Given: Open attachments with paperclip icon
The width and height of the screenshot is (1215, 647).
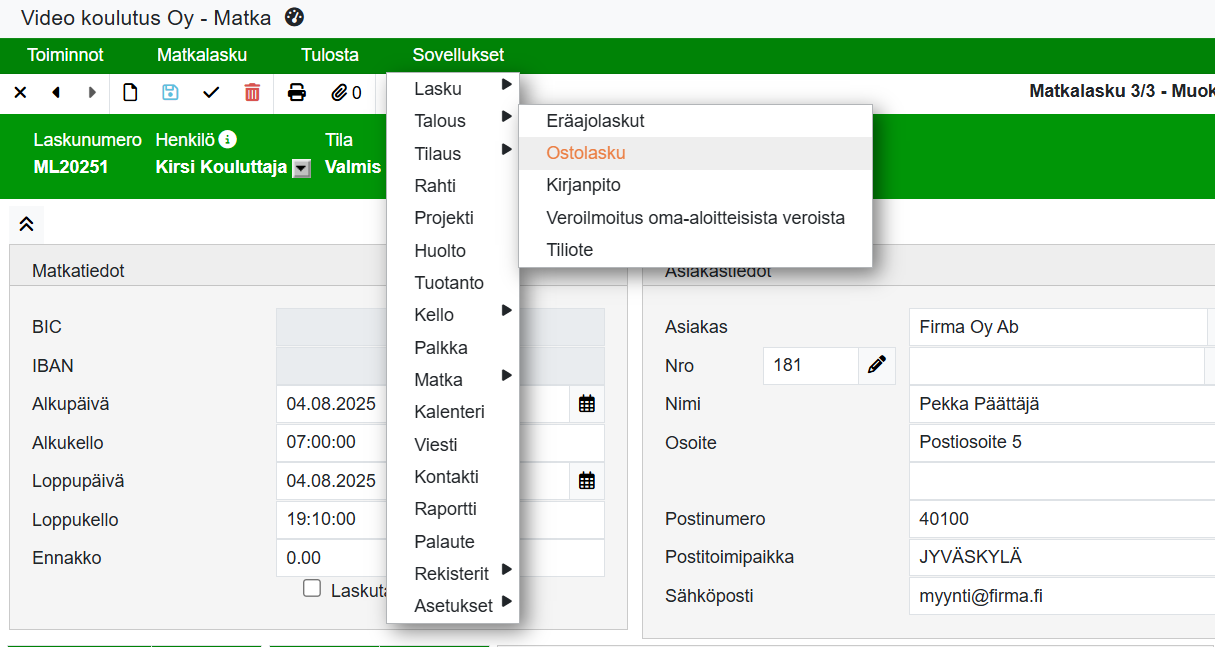Looking at the screenshot, I should [x=345, y=93].
